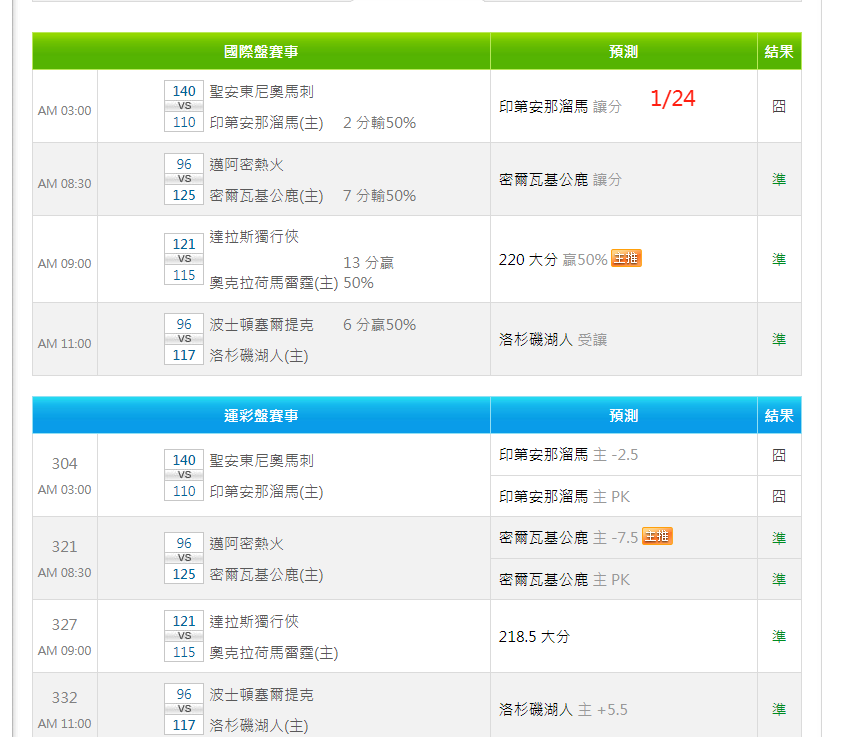The width and height of the screenshot is (859, 737).
Task: Click the 囧 result icon in 國際盤賽事 table
Action: click(778, 106)
